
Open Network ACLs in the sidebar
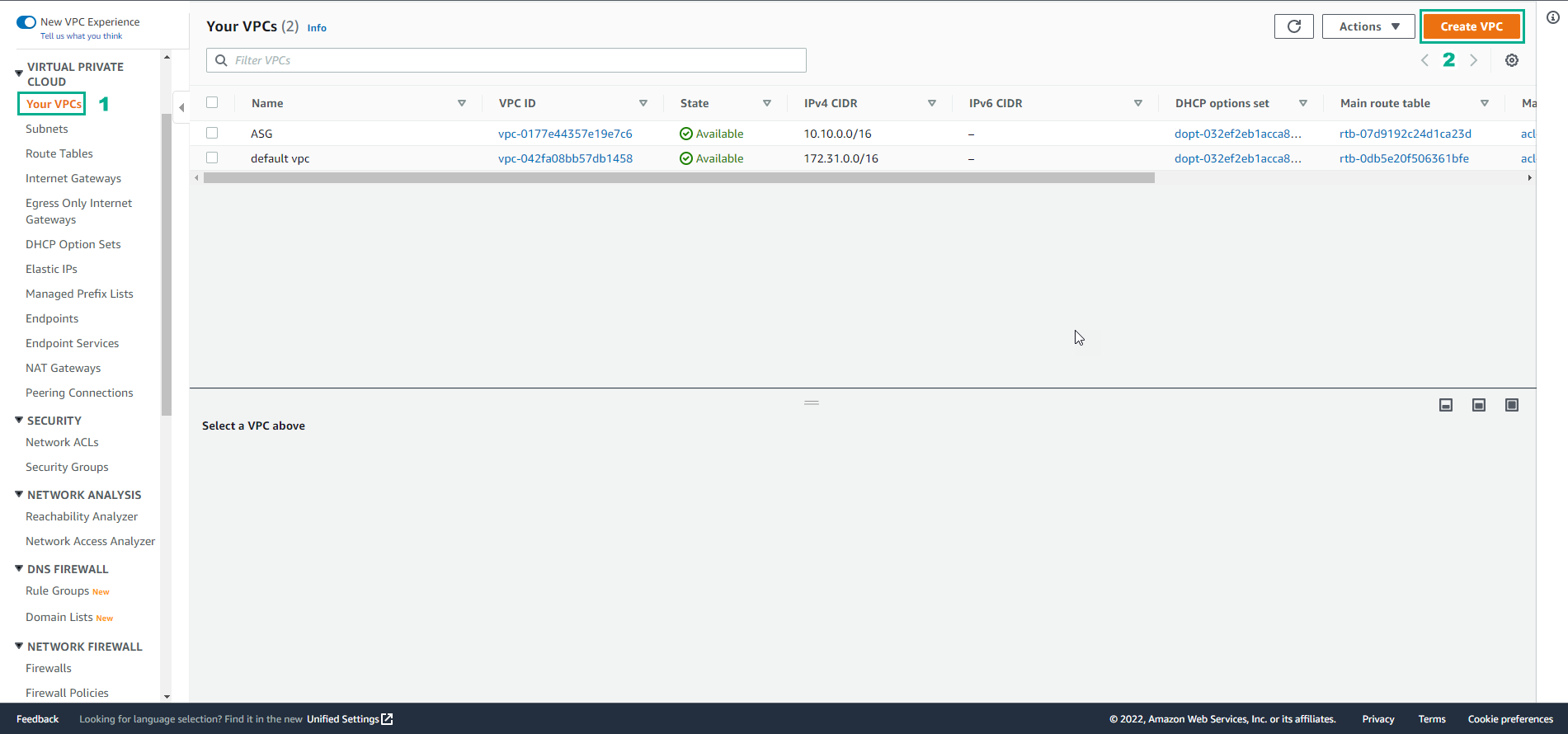pyautogui.click(x=62, y=442)
